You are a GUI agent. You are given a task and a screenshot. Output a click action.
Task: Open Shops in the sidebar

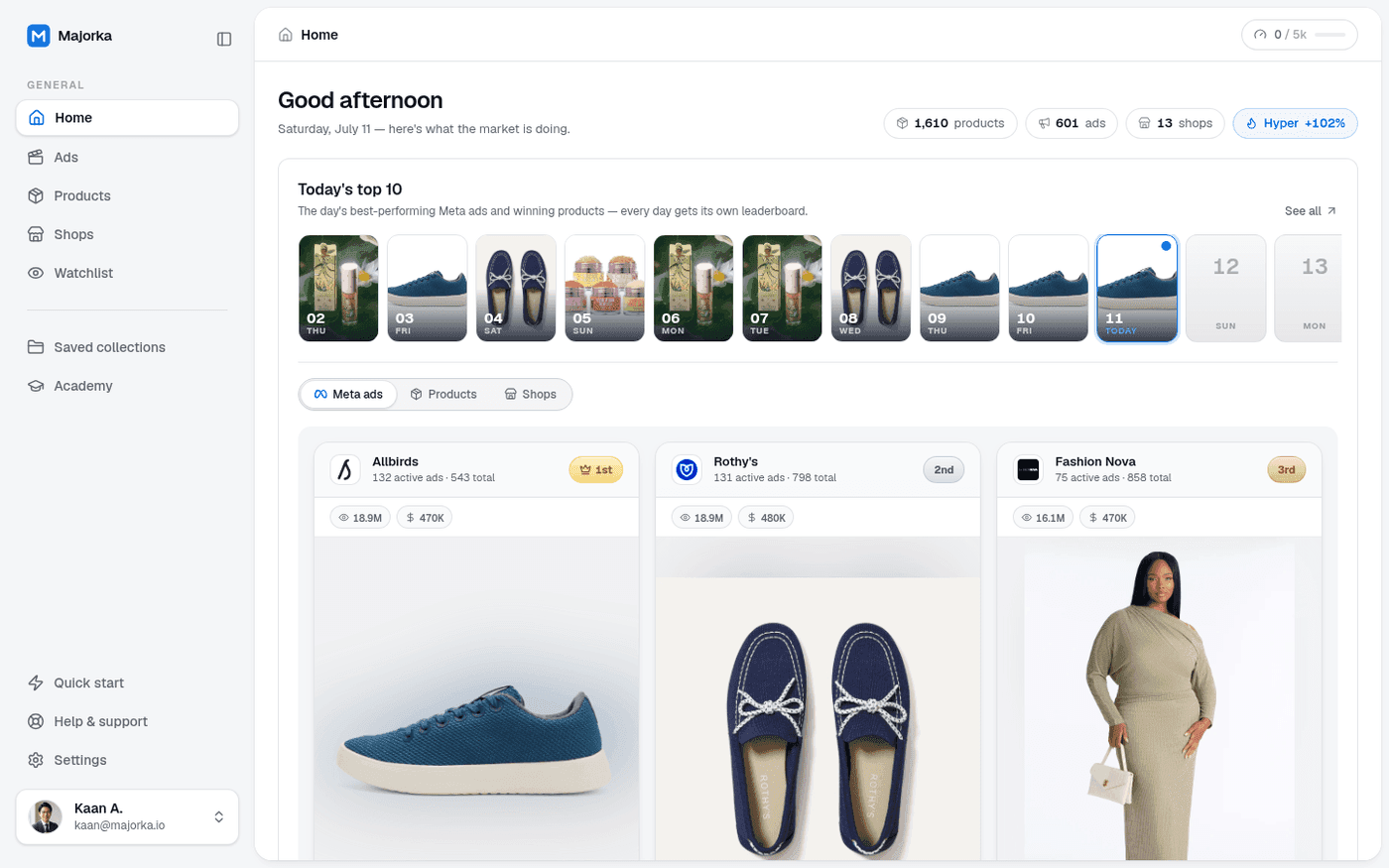(127, 234)
